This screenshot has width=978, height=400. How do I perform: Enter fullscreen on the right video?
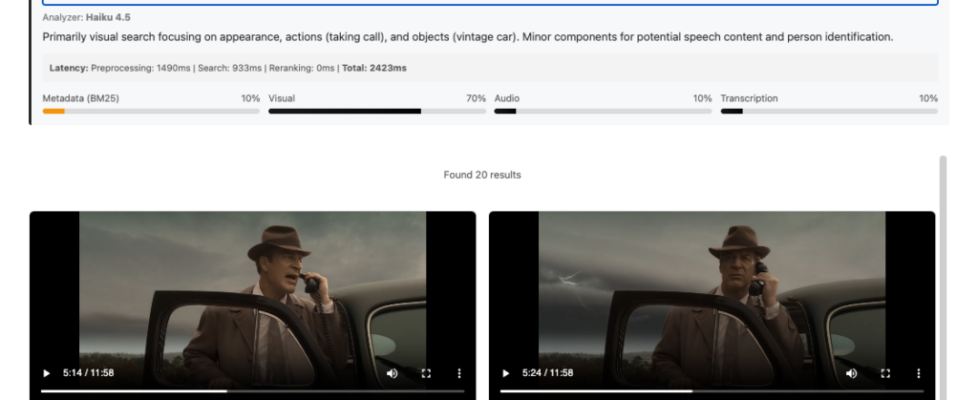tap(885, 373)
